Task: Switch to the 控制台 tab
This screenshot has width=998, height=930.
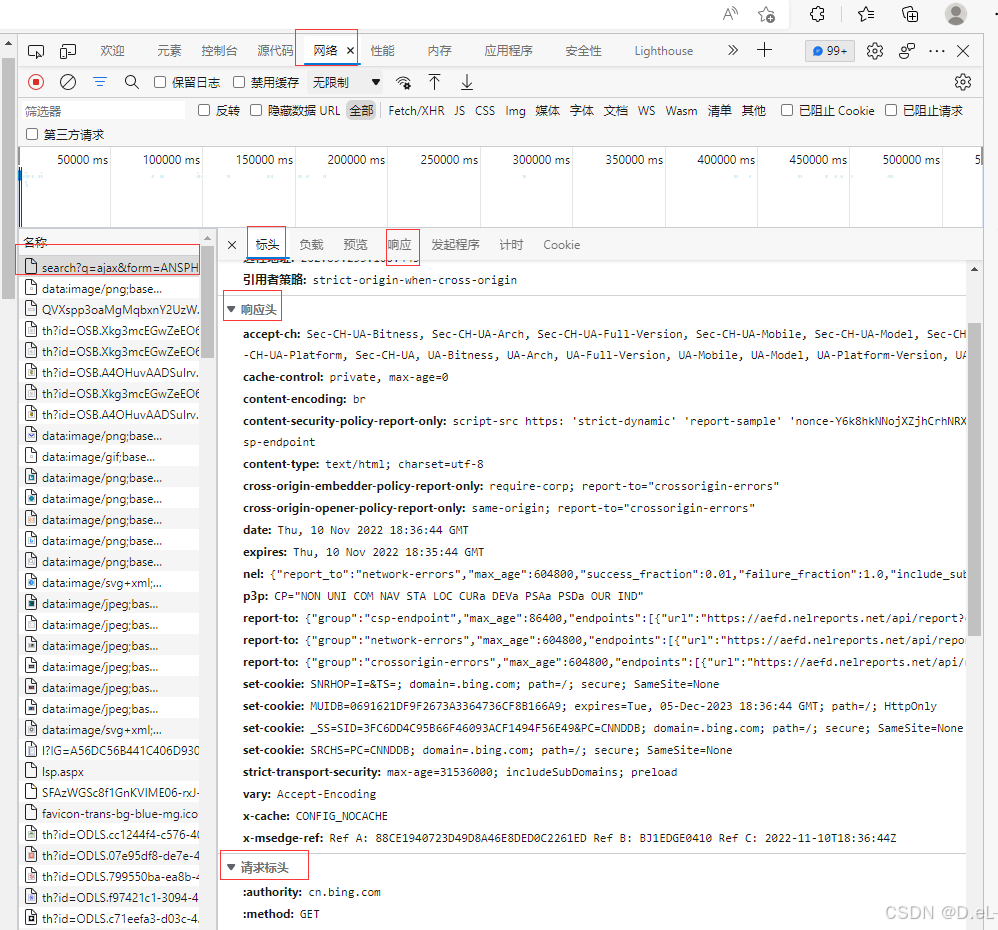Action: tap(220, 51)
